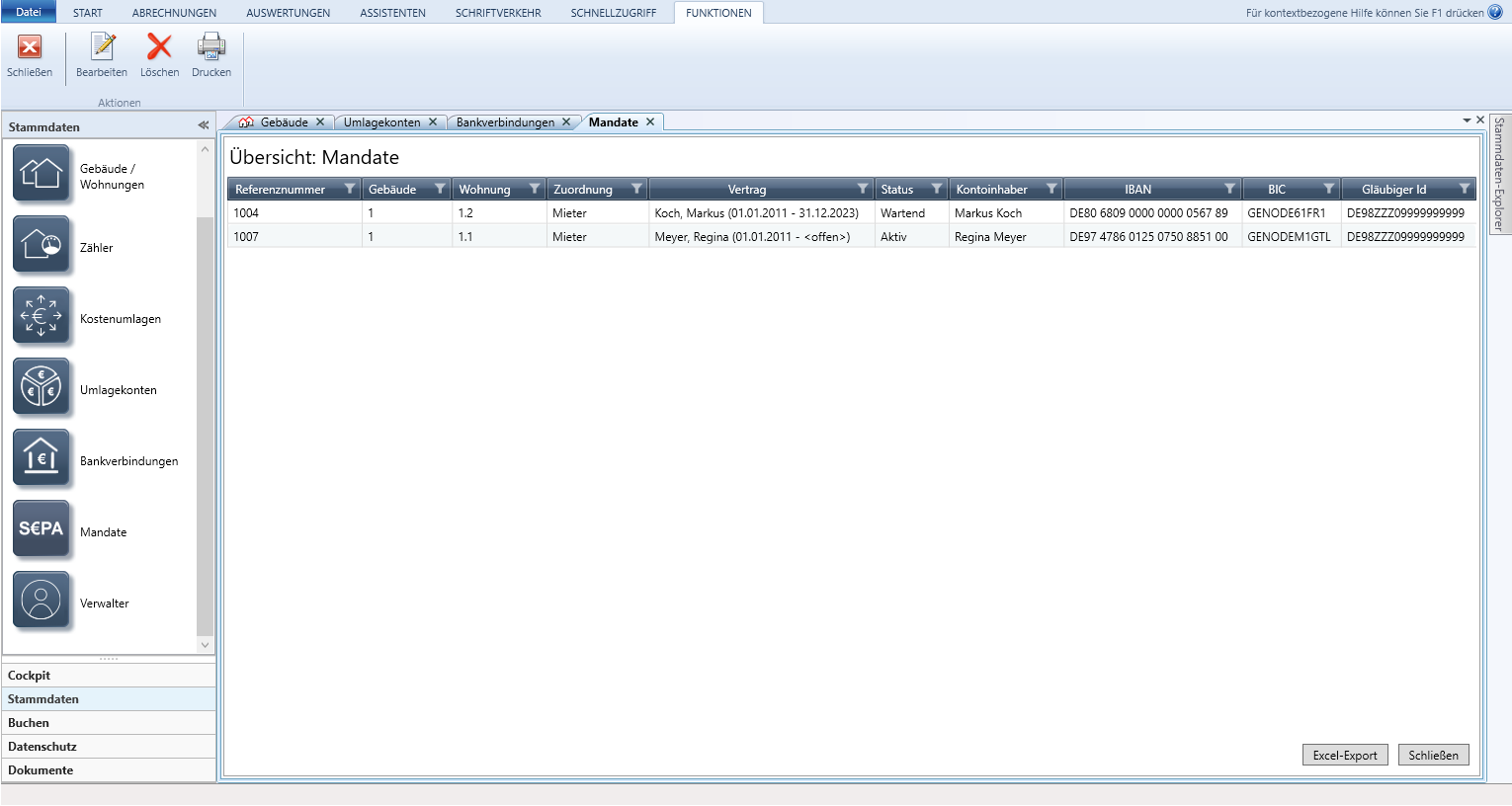Open the Referenznummer column filter
Viewport: 1512px width, 806px height.
[x=349, y=189]
